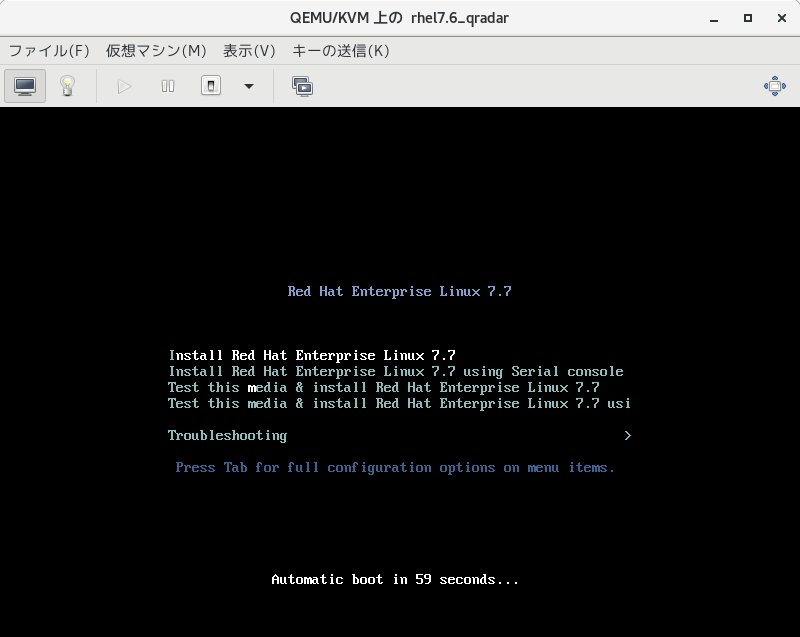The height and width of the screenshot is (637, 800).
Task: Open virtual hardware details via lightbulb icon
Action: point(67,86)
